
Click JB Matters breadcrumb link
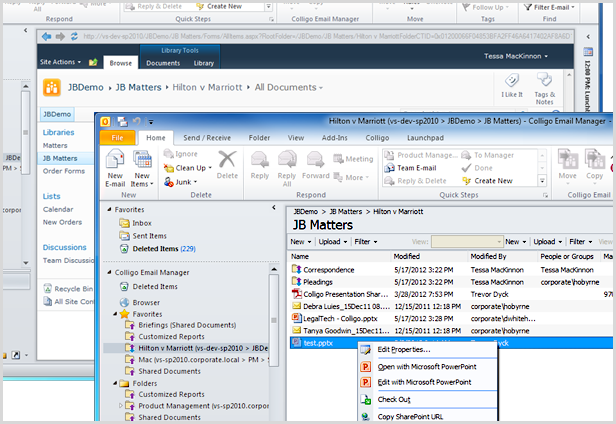(138, 87)
